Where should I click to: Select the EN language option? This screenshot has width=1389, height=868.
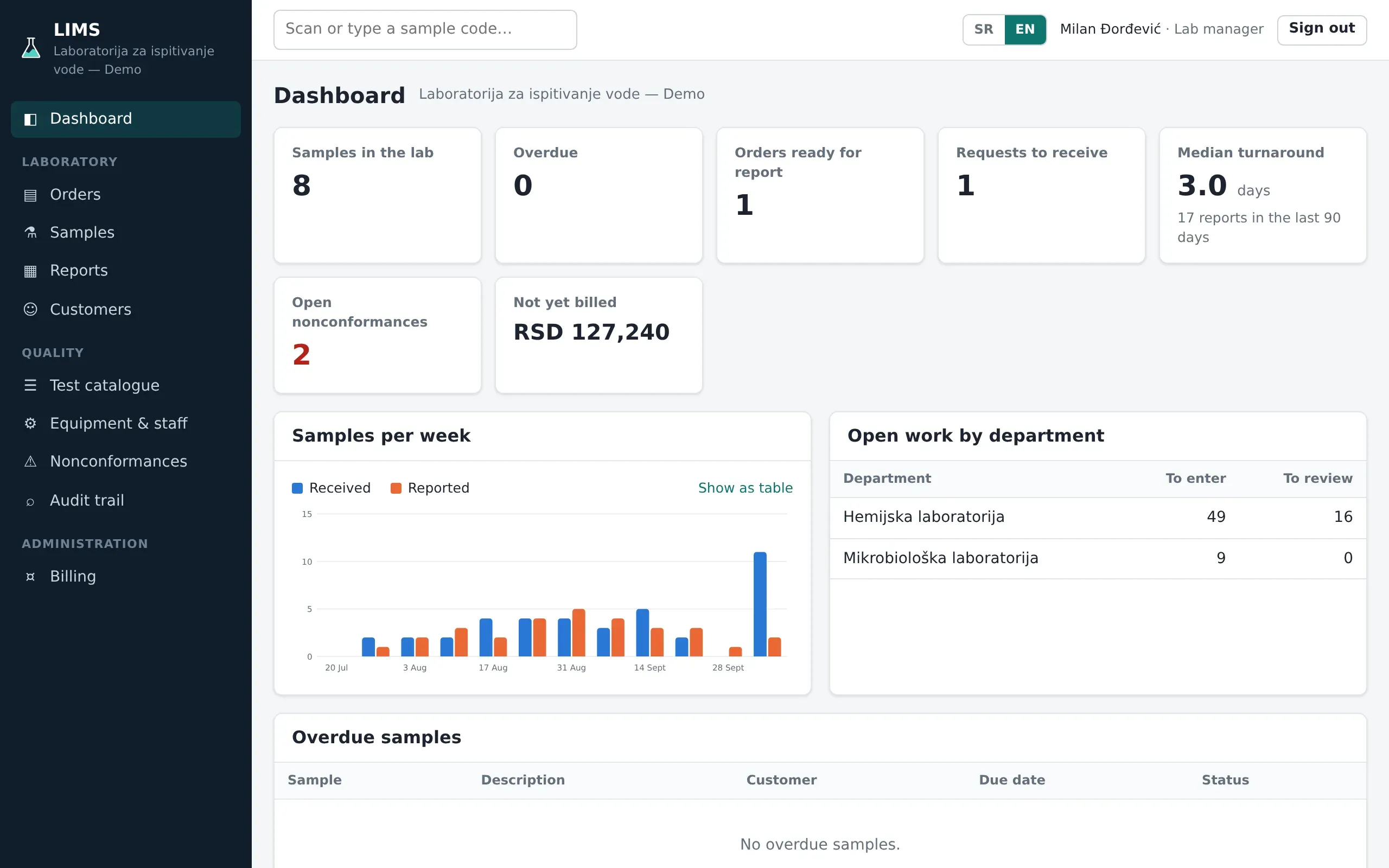(1025, 29)
